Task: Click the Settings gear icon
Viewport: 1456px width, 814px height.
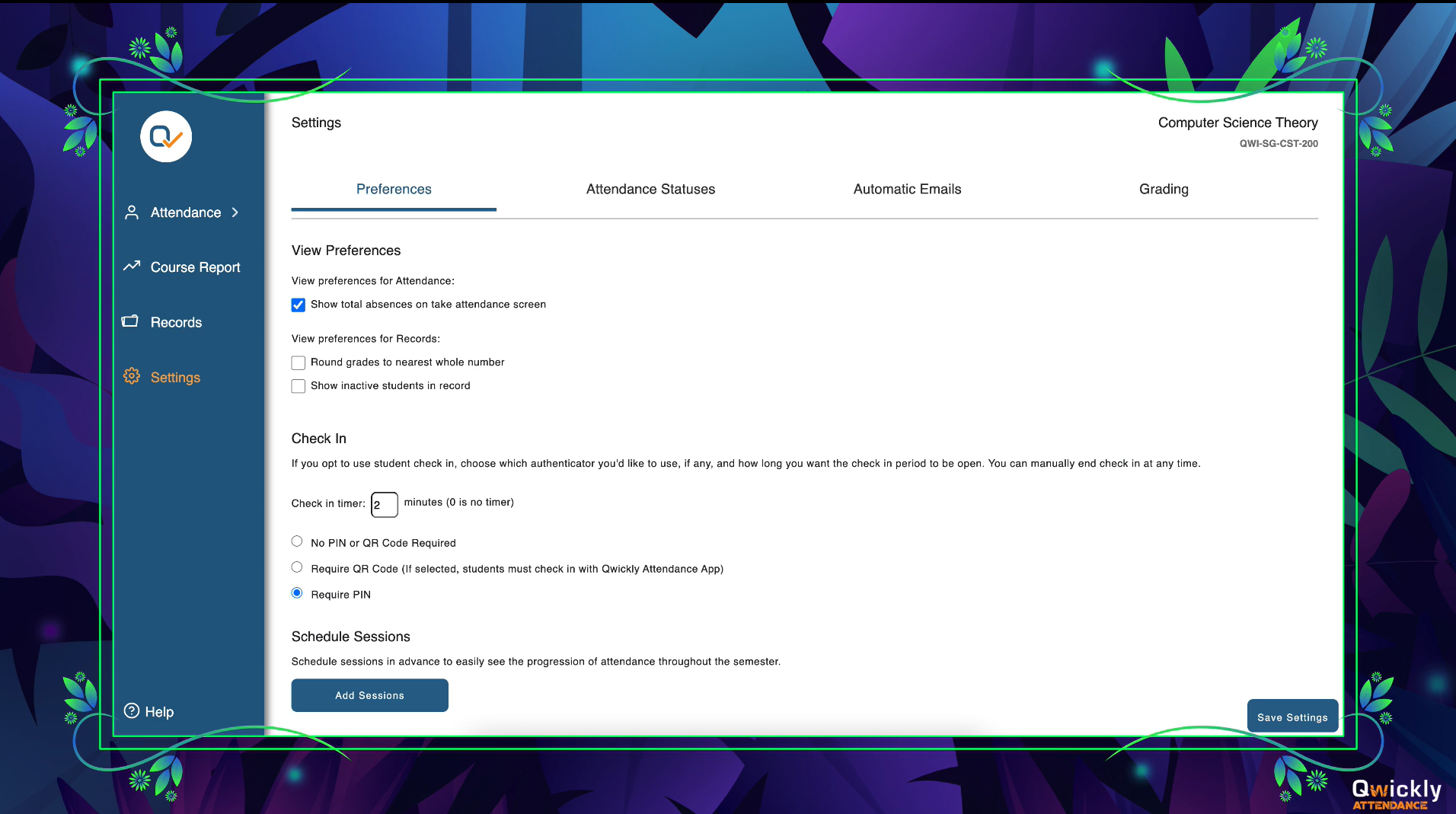Action: point(132,376)
